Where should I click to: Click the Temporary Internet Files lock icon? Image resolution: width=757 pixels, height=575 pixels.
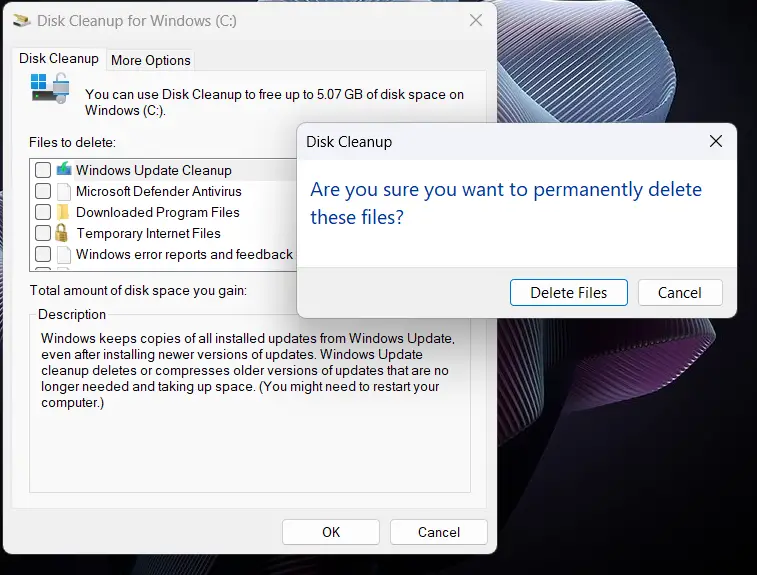coord(61,233)
